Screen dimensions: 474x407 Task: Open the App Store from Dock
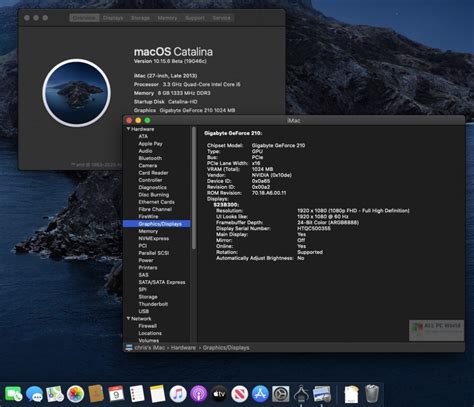click(x=260, y=394)
